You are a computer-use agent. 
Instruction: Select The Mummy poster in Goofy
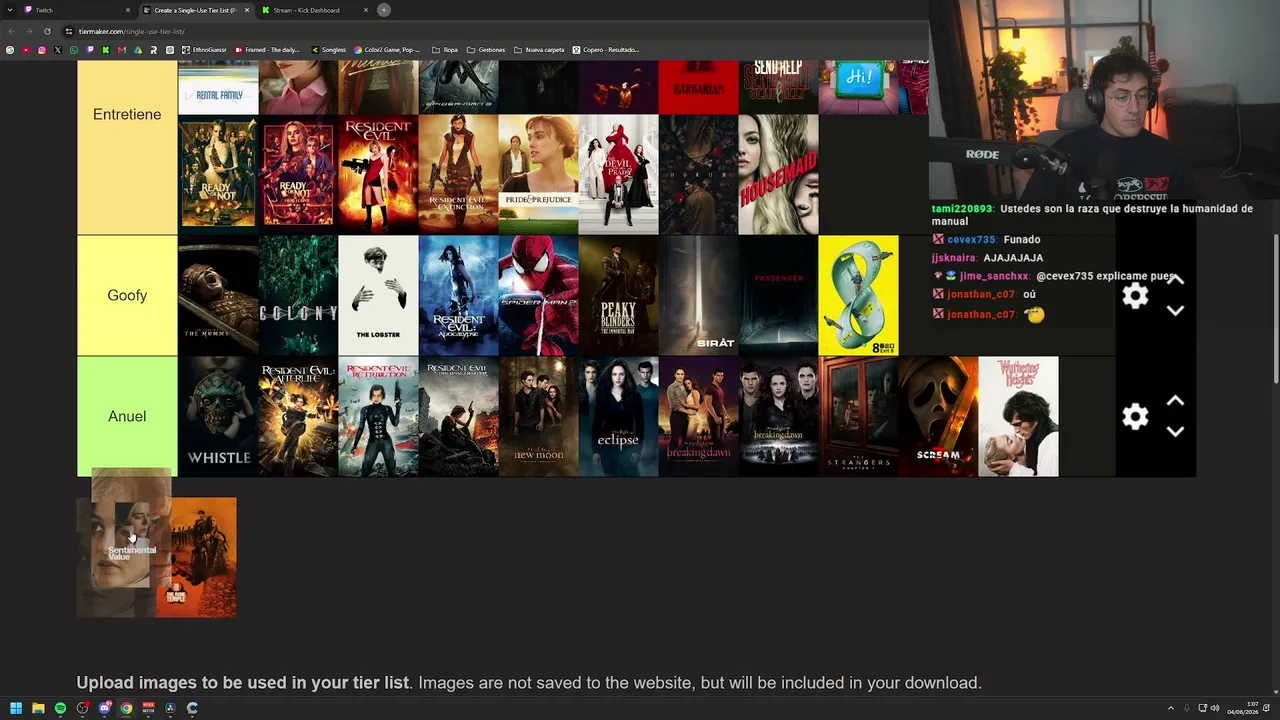pyautogui.click(x=218, y=296)
